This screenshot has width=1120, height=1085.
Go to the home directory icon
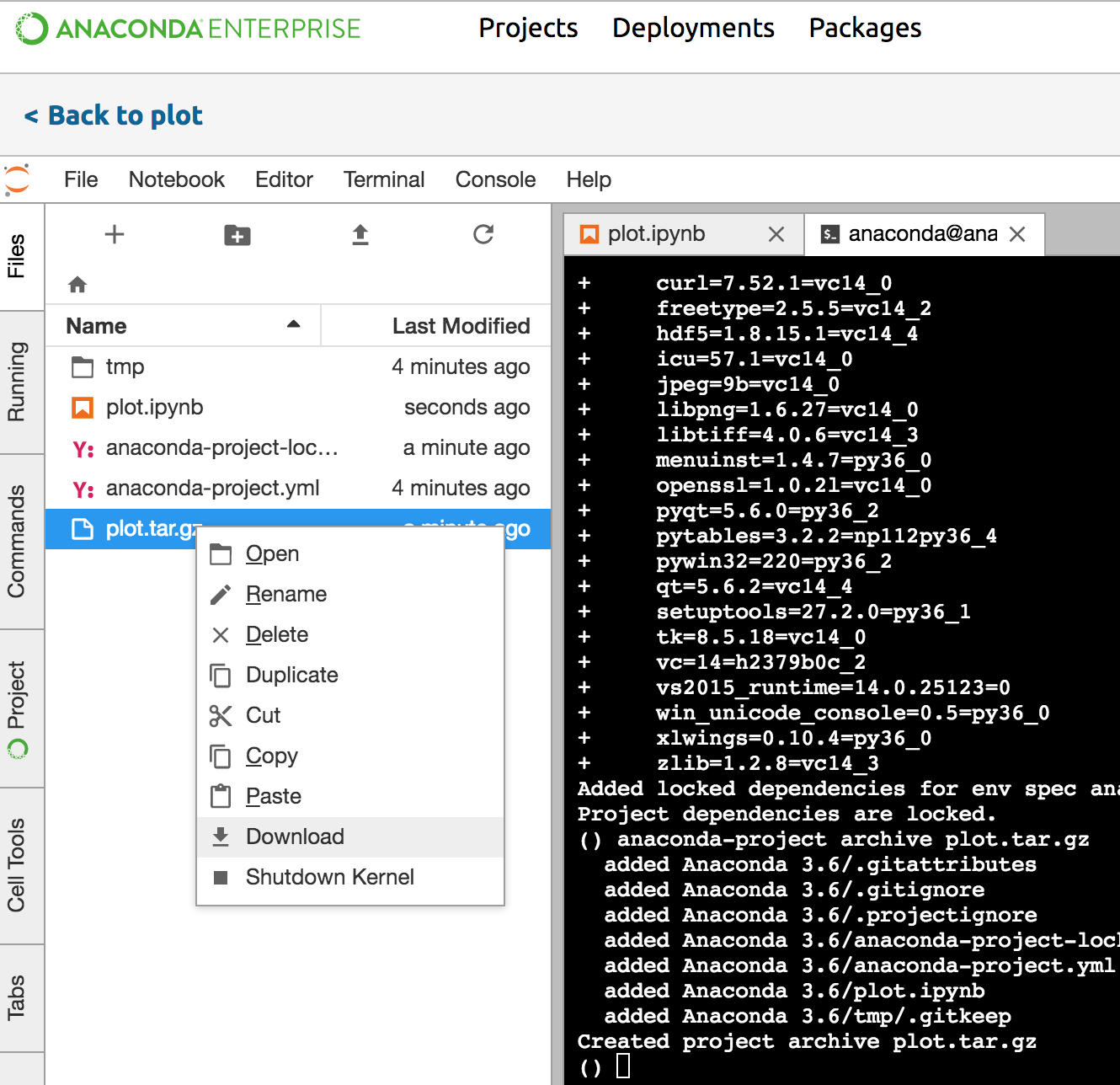tap(77, 285)
